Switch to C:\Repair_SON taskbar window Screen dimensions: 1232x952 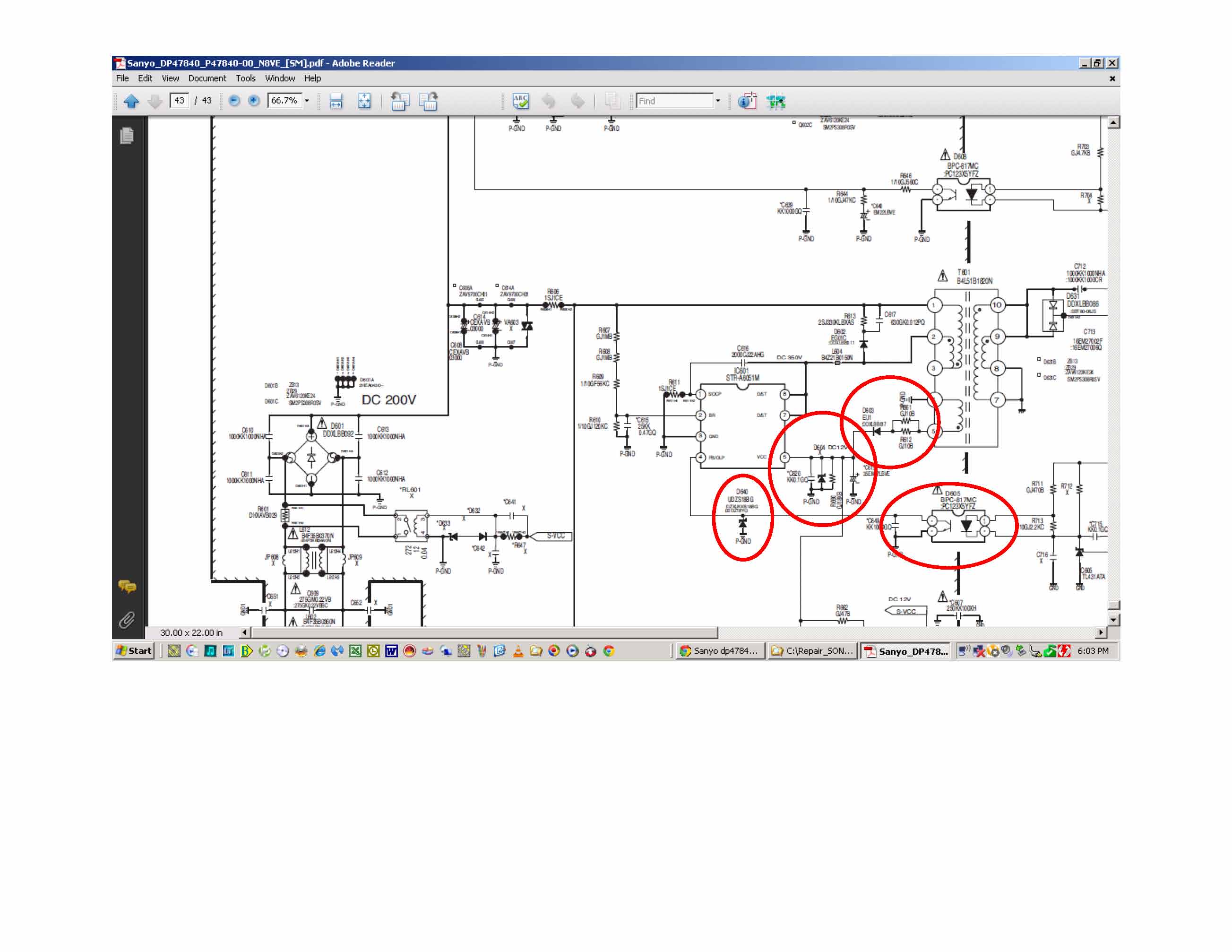point(812,650)
